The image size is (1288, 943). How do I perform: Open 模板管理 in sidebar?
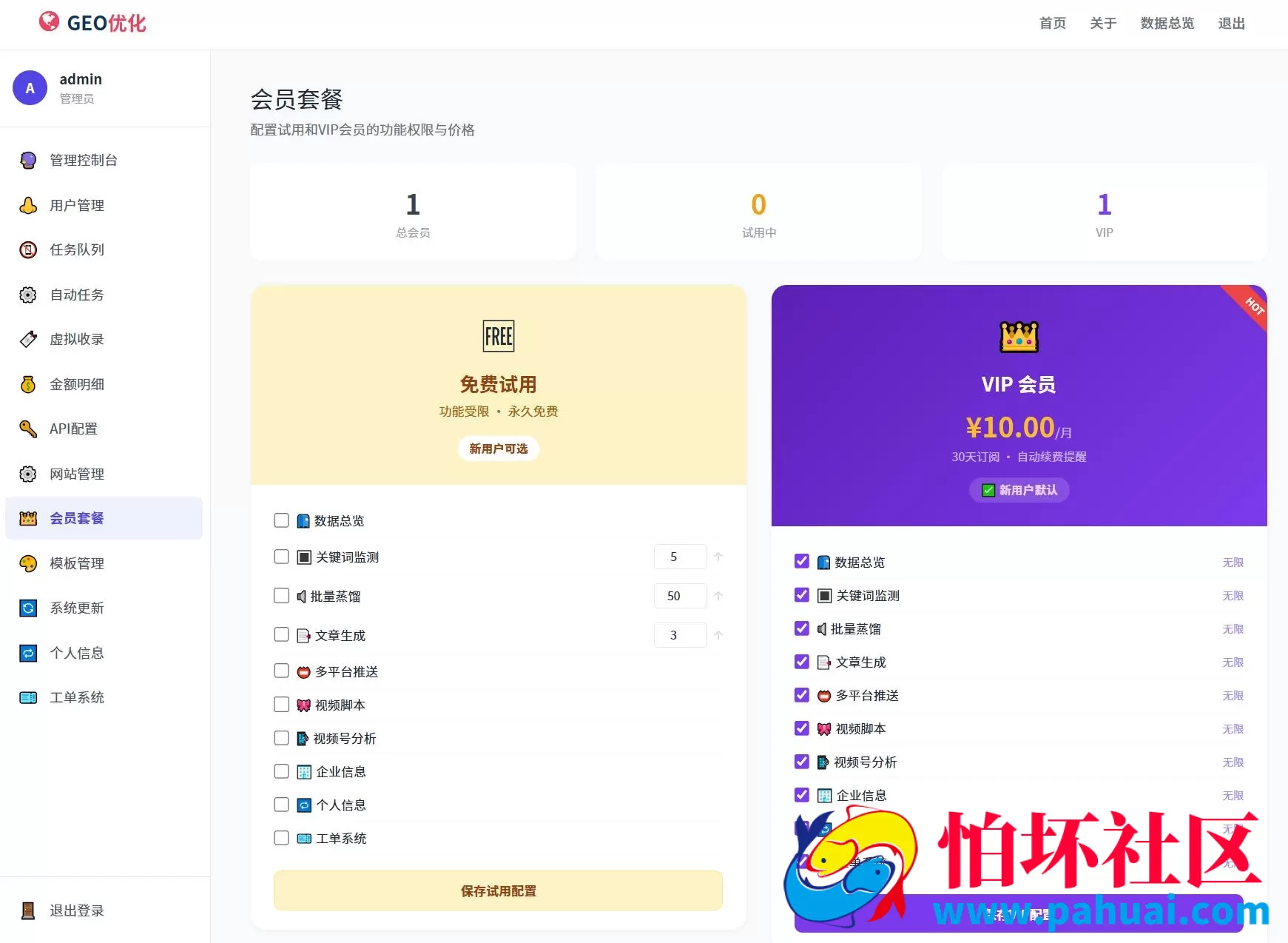click(104, 563)
